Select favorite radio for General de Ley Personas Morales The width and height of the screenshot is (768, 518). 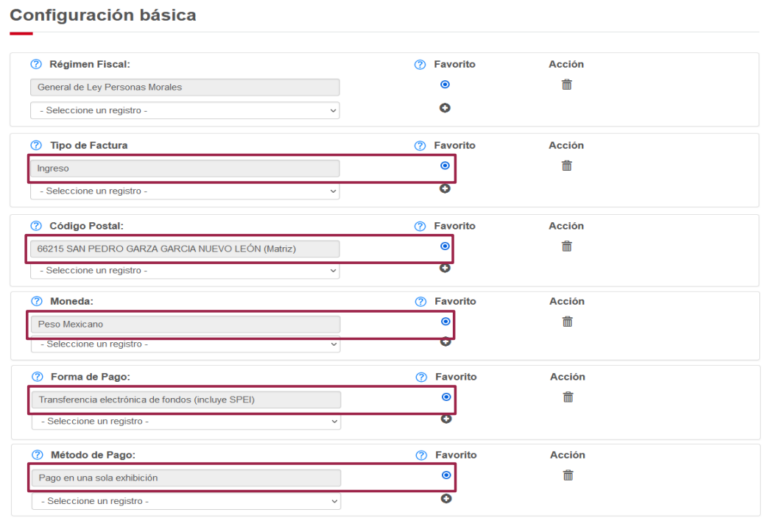pos(445,85)
